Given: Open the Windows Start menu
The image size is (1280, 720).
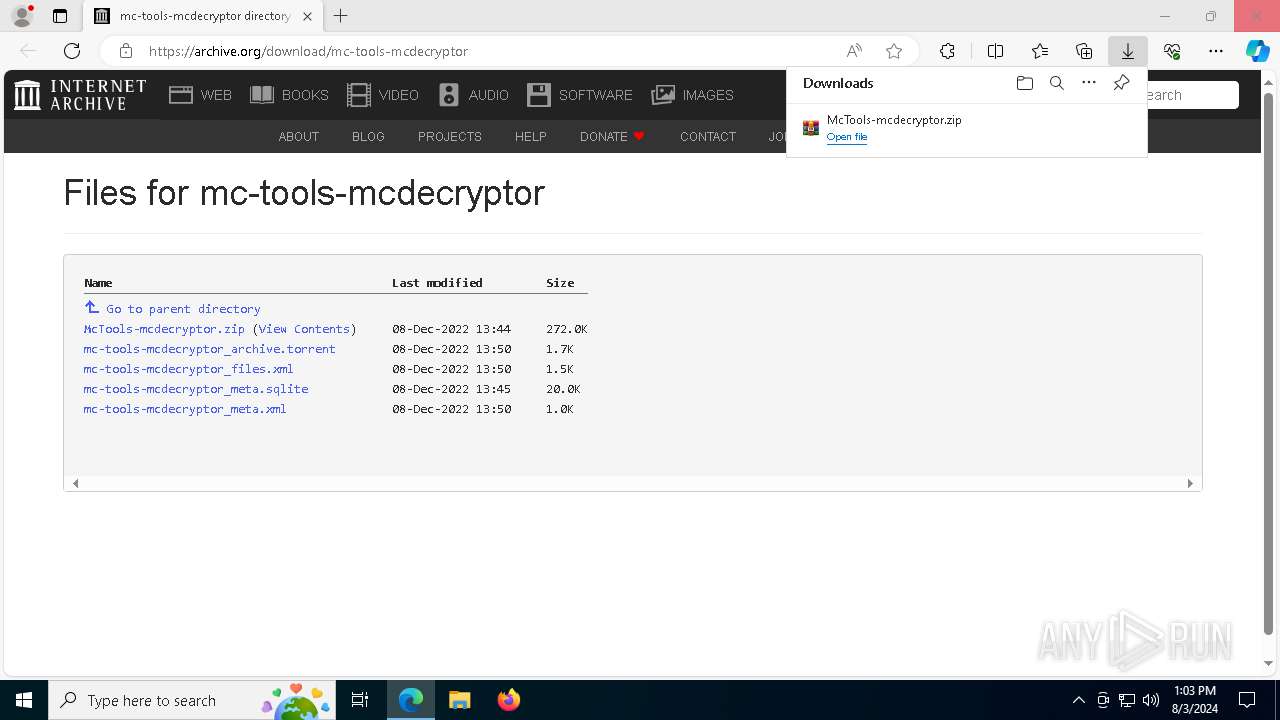Looking at the screenshot, I should (x=24, y=700).
